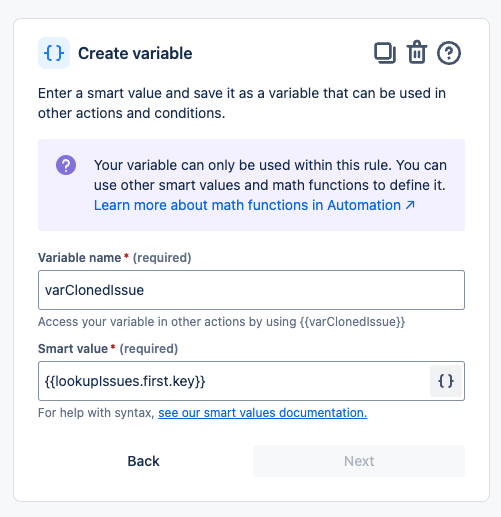This screenshot has height=517, width=501.
Task: Click the Create variable heading
Action: (x=135, y=53)
